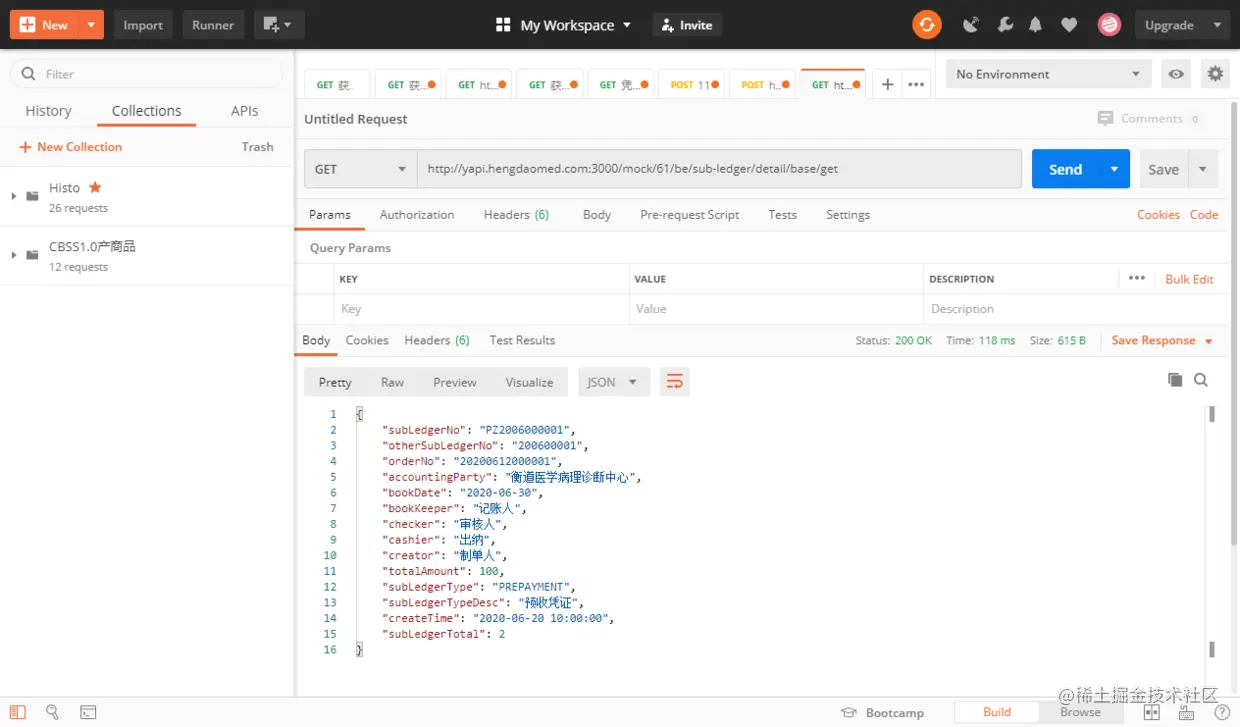Screen dimensions: 1240x727
Task: Open the response Cookies tab
Action: tap(367, 340)
